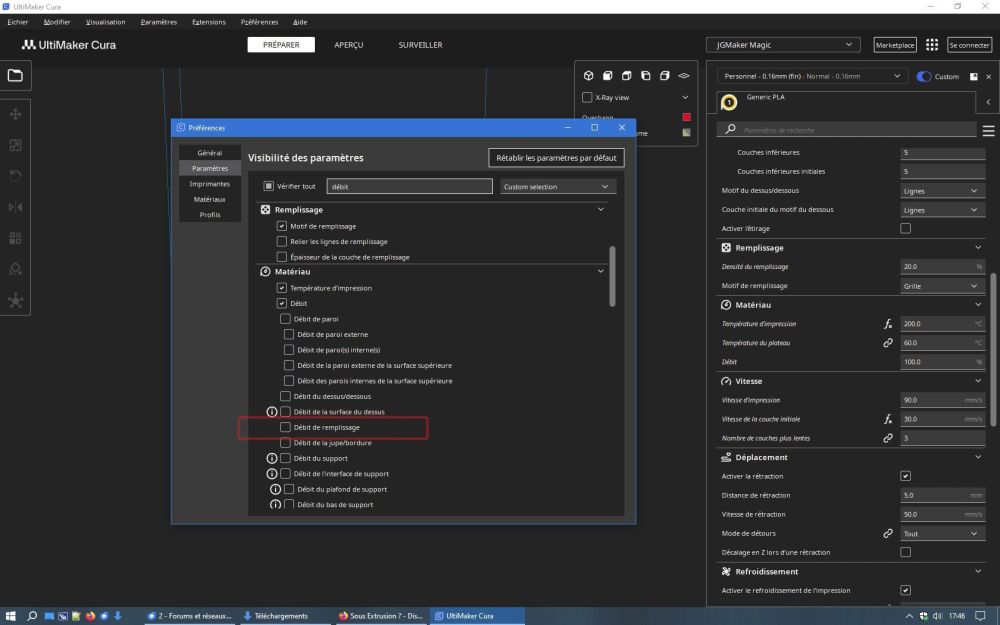Click the débit filter text field
The image size is (1000, 625).
pyautogui.click(x=409, y=186)
